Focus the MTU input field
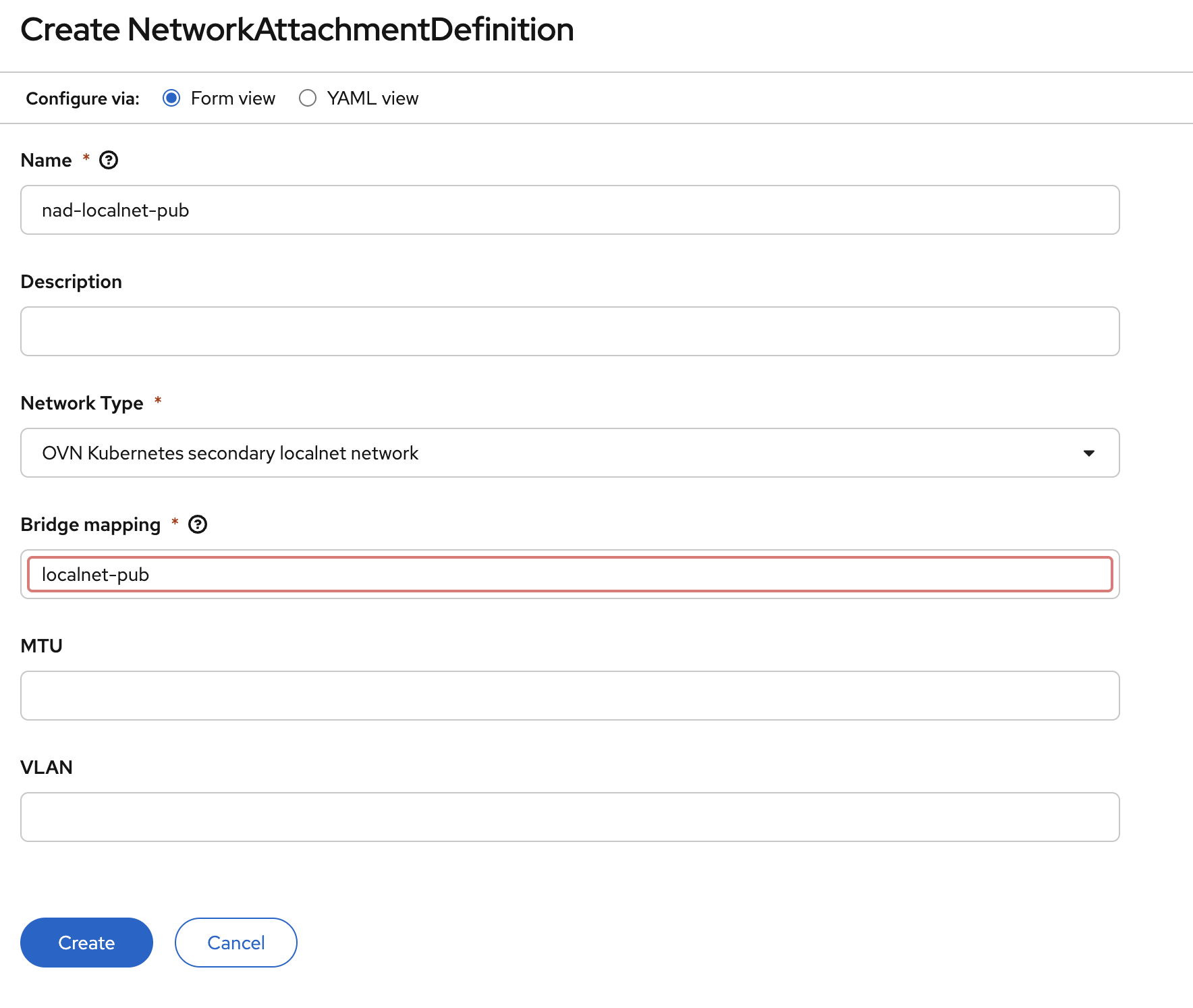The height and width of the screenshot is (1008, 1193). [x=570, y=696]
